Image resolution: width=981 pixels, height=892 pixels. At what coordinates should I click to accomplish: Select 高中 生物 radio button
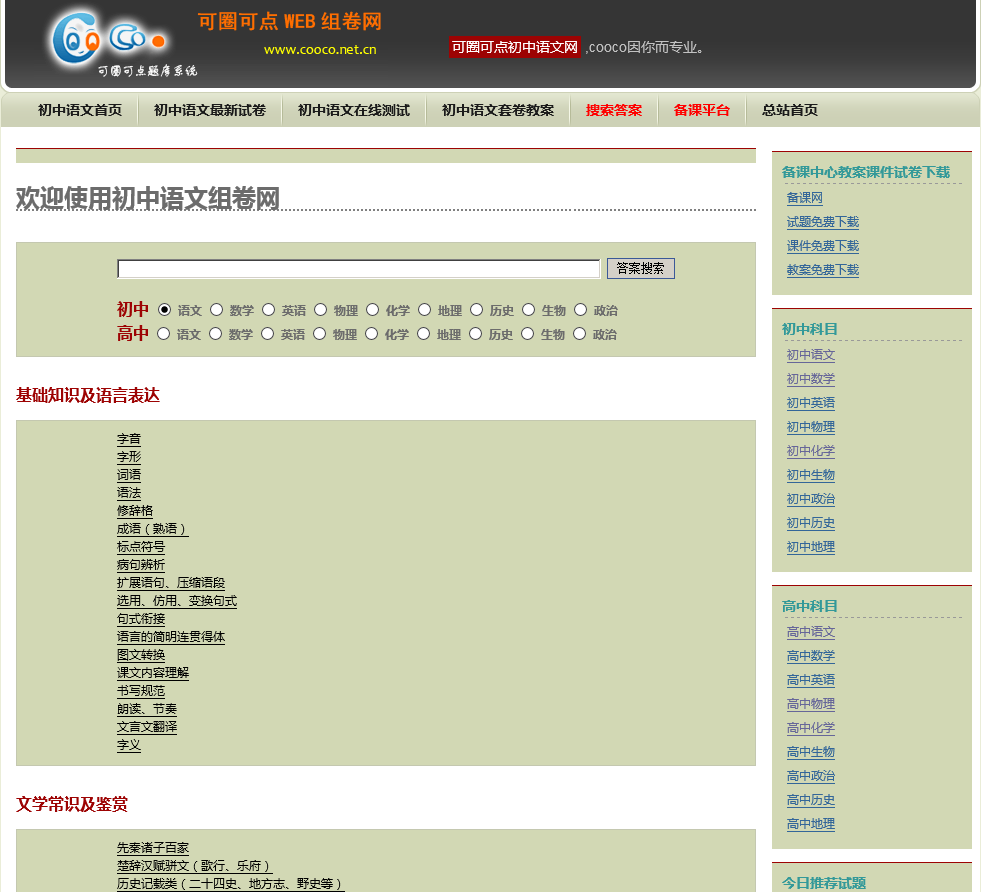(527, 334)
